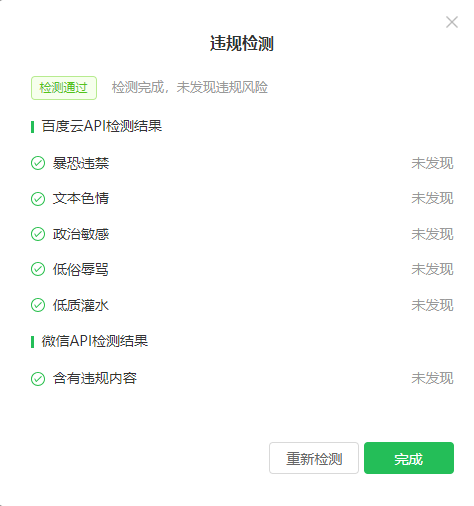Select the 微信API检测结果 section heading
The image size is (474, 506).
coord(95,341)
